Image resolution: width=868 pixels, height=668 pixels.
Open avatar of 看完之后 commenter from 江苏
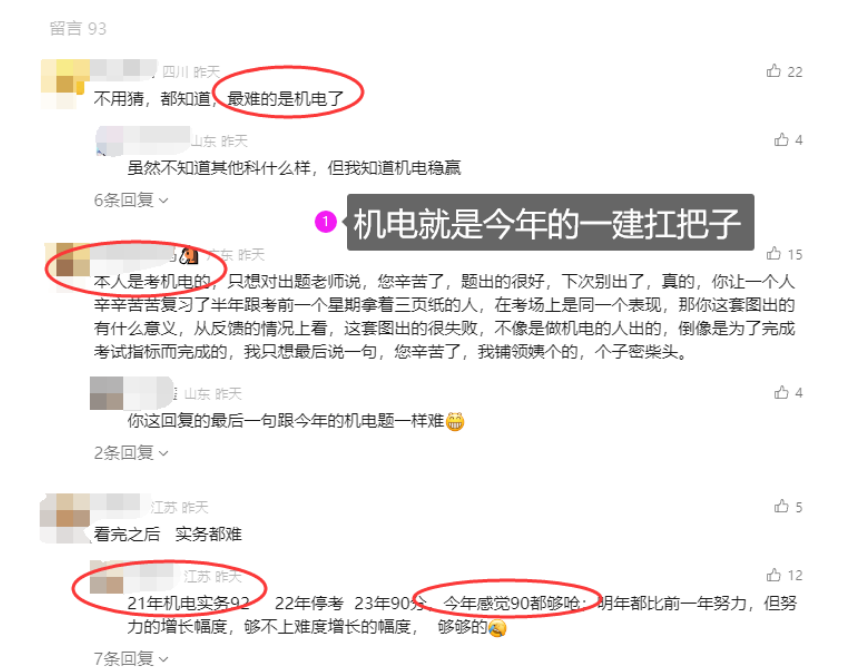click(65, 518)
